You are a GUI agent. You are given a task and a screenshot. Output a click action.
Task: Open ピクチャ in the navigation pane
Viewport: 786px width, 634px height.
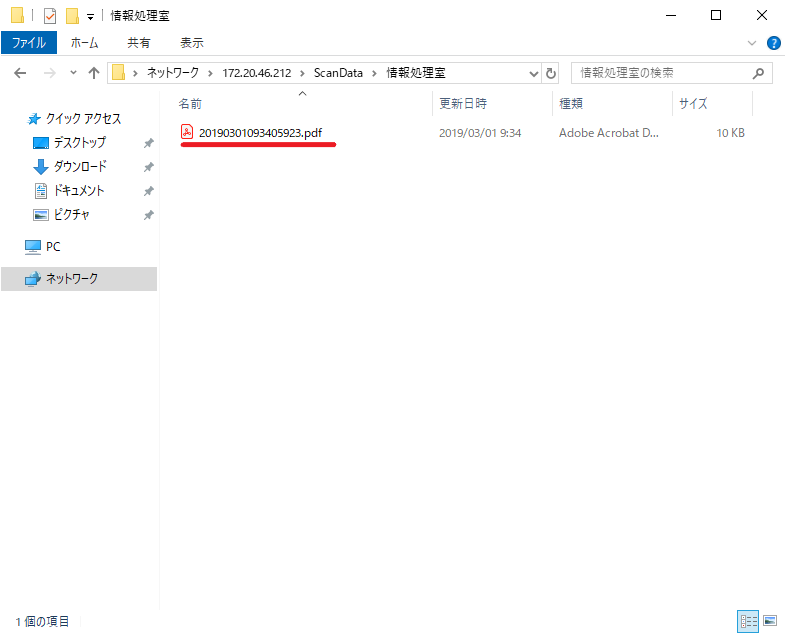pyautogui.click(x=61, y=215)
